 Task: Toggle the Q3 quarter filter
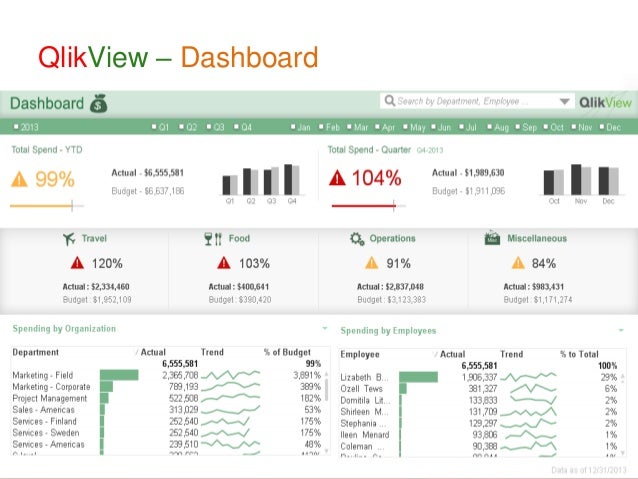click(216, 127)
